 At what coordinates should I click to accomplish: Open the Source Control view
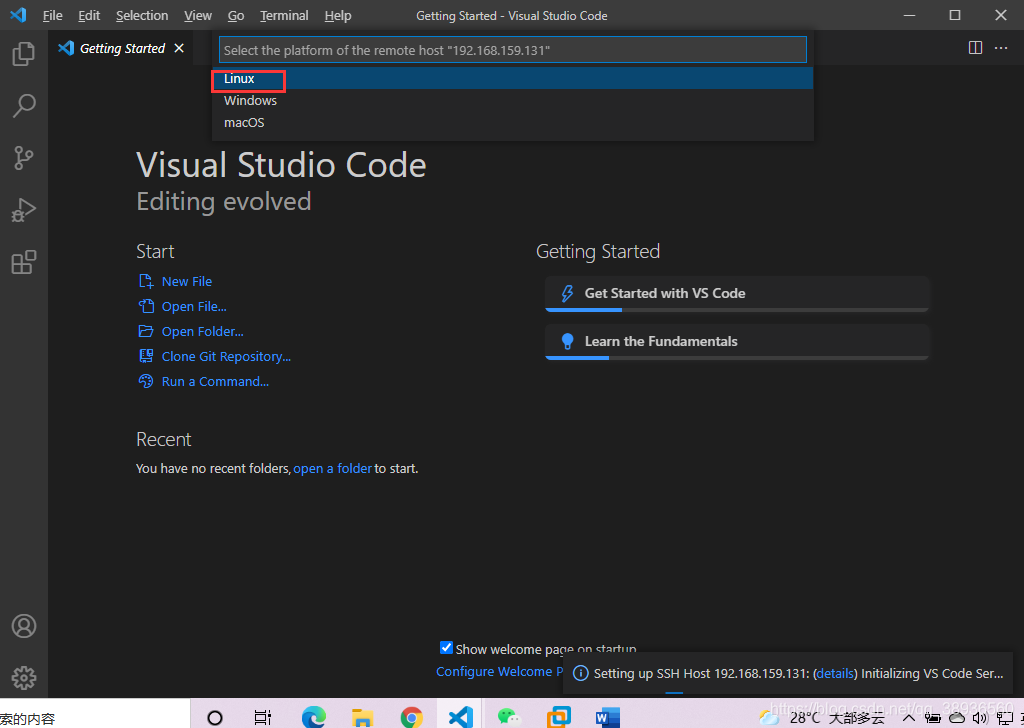point(24,158)
